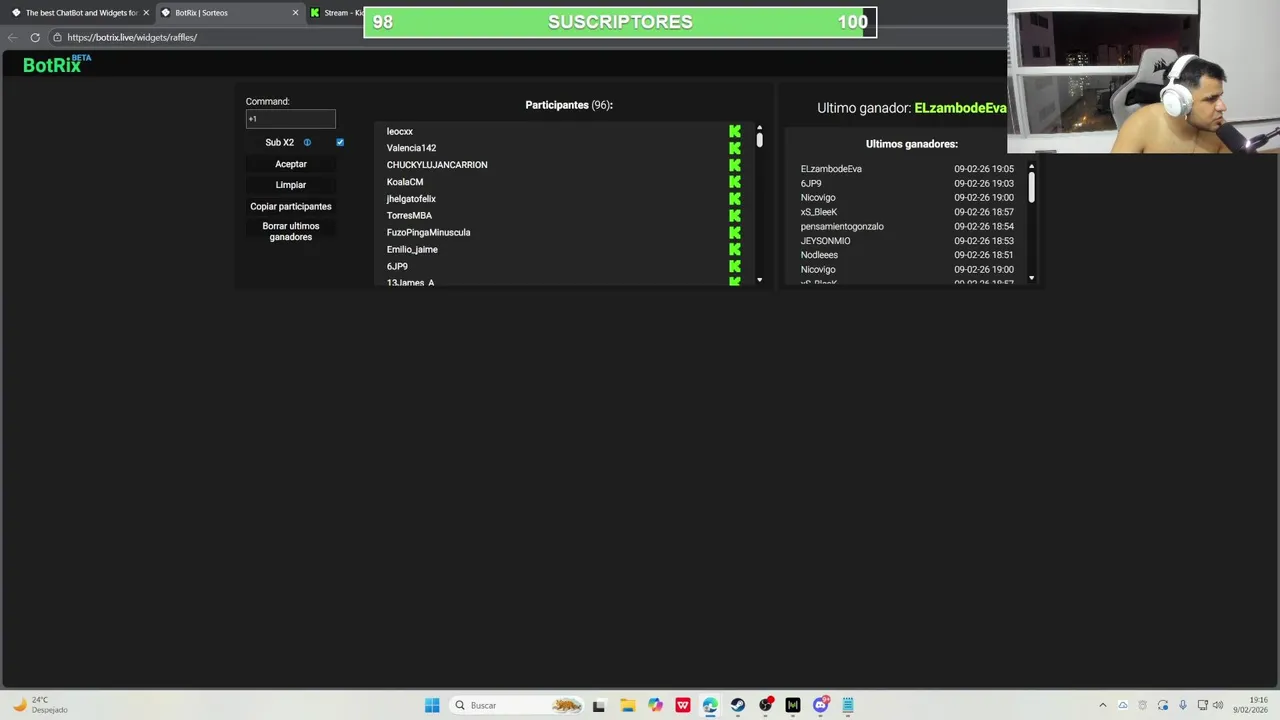This screenshot has width=1280, height=720.
Task: Switch to the Stream Kick tab
Action: point(335,13)
